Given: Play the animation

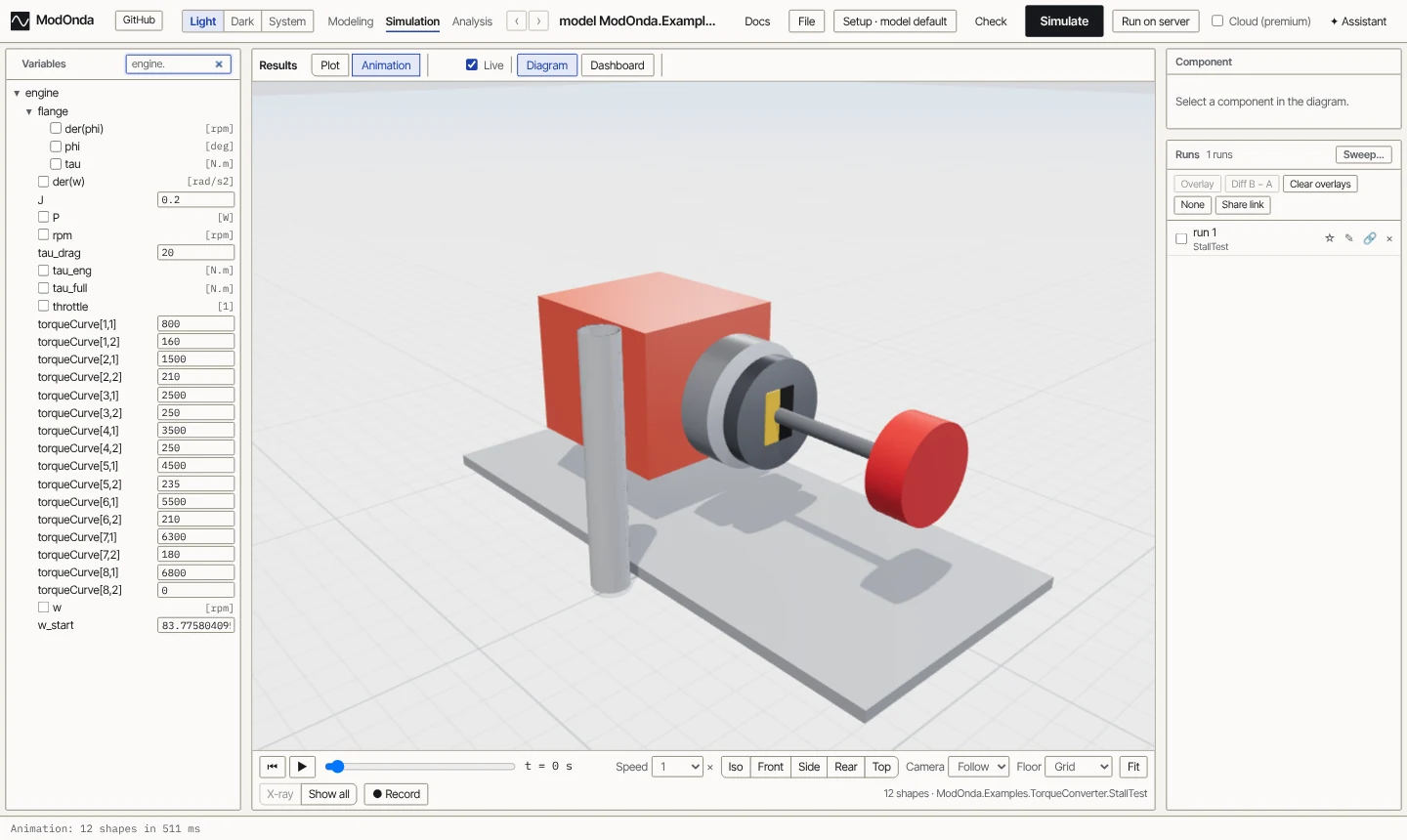Looking at the screenshot, I should pyautogui.click(x=302, y=767).
